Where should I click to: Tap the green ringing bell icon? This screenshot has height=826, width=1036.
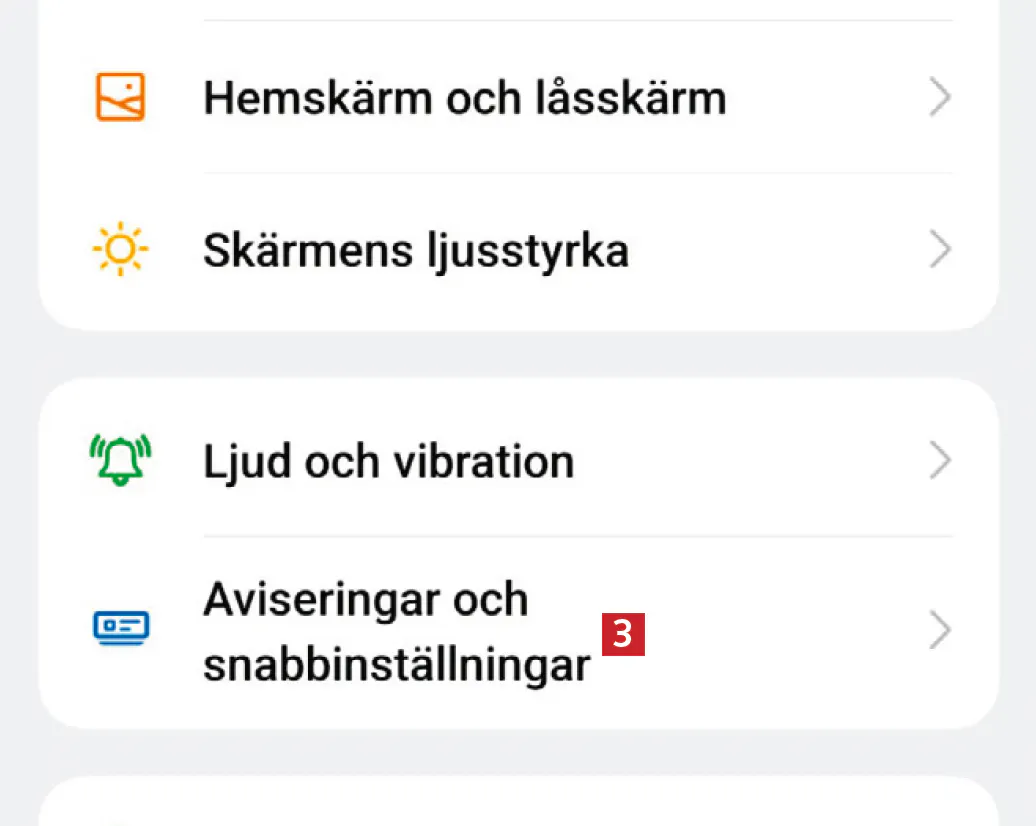(120, 461)
